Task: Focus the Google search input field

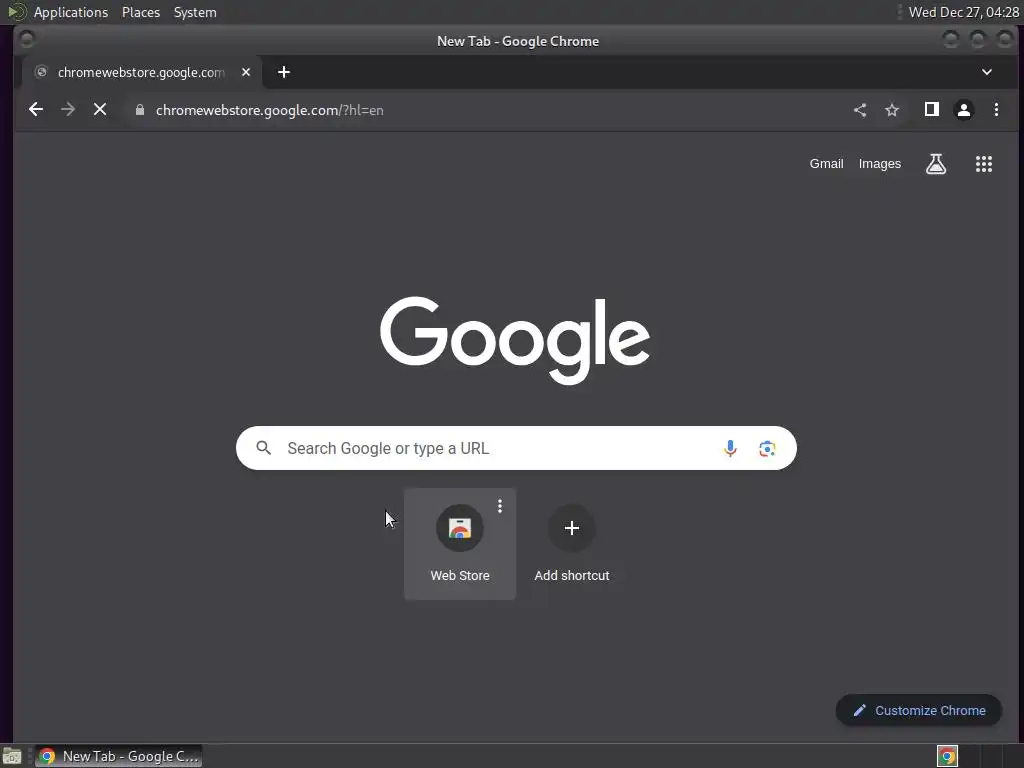Action: (x=516, y=448)
